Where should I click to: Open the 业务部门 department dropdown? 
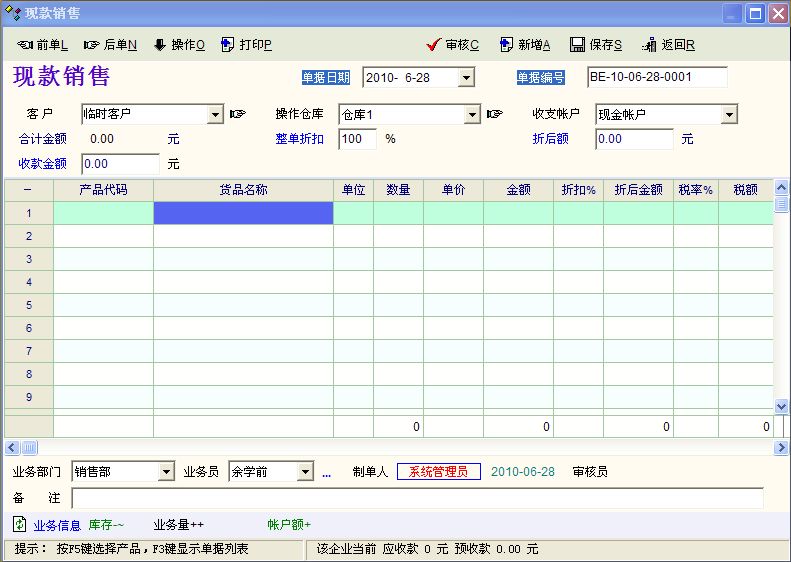click(x=166, y=472)
